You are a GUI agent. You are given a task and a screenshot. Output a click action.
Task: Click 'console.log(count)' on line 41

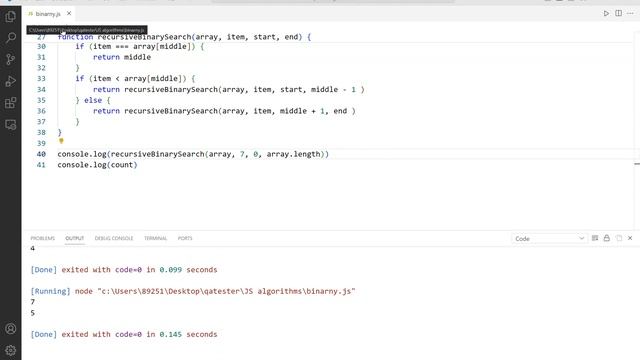(97, 165)
